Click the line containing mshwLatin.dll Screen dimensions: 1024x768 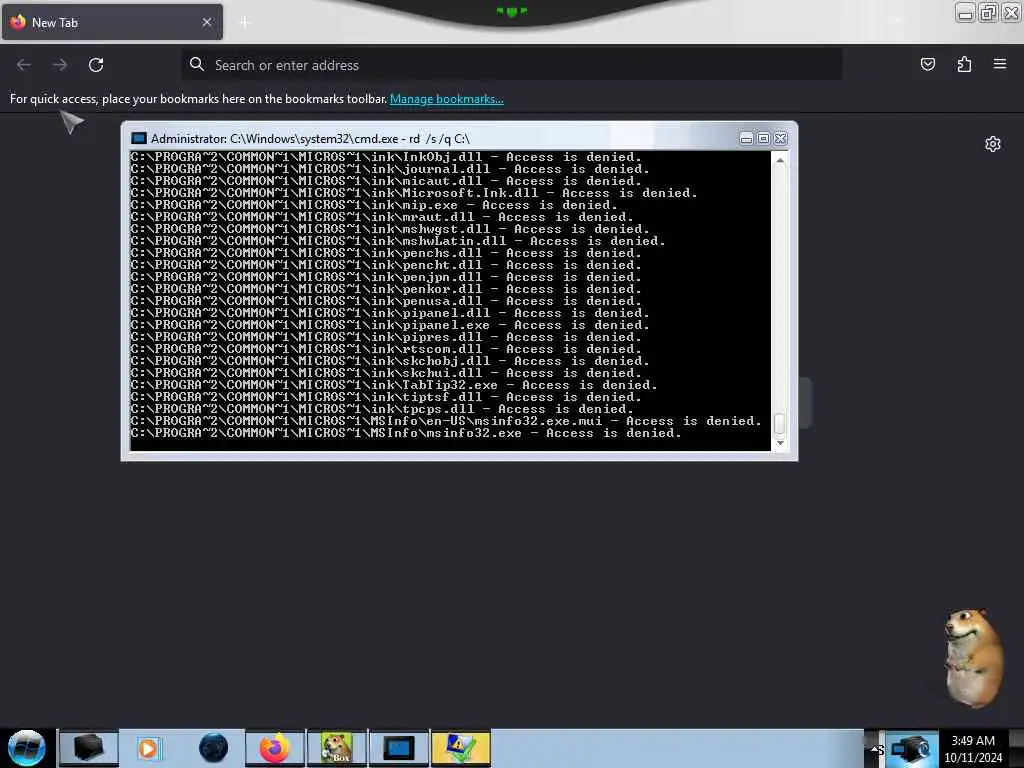pyautogui.click(x=398, y=241)
